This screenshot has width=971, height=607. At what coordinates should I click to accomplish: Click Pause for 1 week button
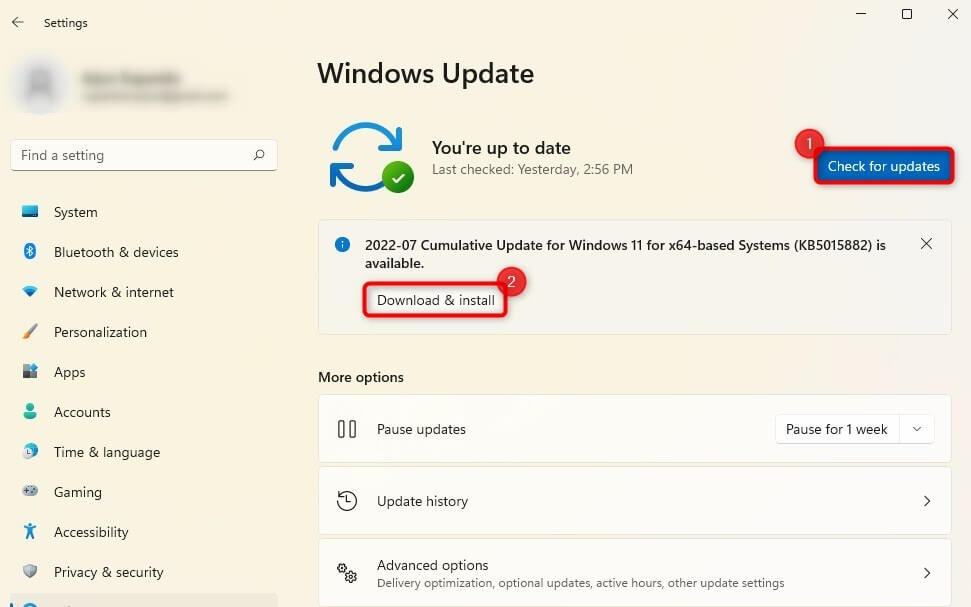tap(837, 429)
